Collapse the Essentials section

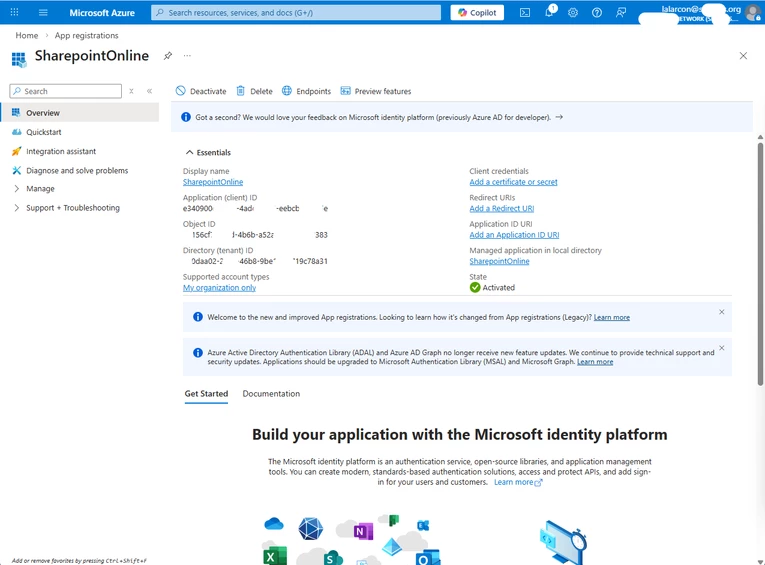point(208,153)
